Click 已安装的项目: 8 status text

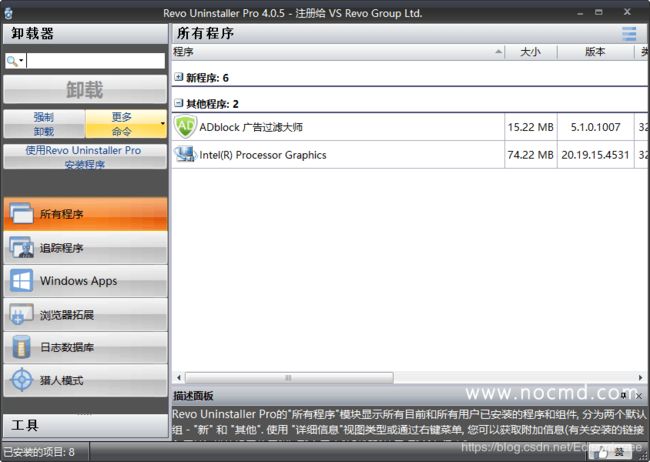(x=39, y=452)
